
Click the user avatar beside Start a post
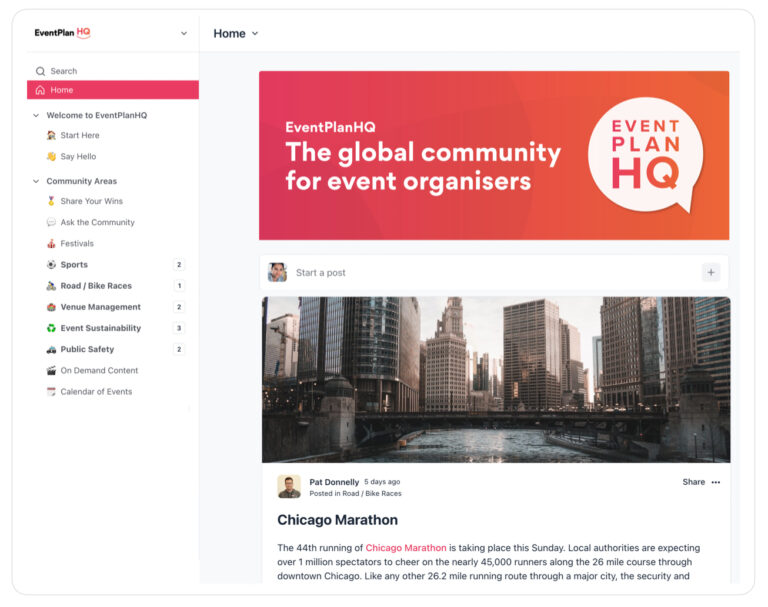click(277, 272)
